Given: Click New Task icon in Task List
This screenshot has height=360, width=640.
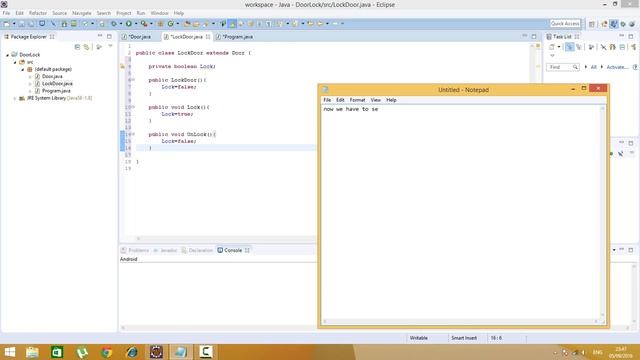Looking at the screenshot, I should click(551, 47).
